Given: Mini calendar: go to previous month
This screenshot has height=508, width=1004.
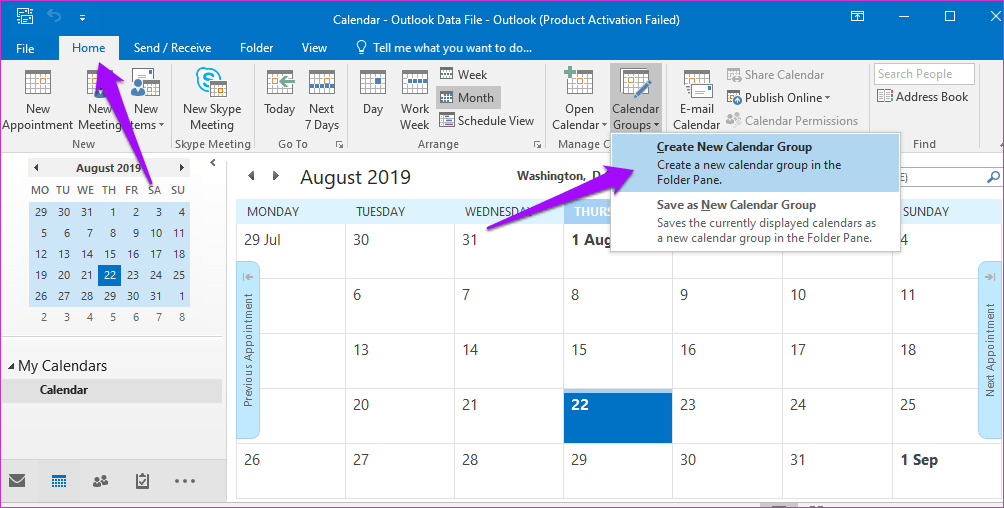Looking at the screenshot, I should pos(36,168).
